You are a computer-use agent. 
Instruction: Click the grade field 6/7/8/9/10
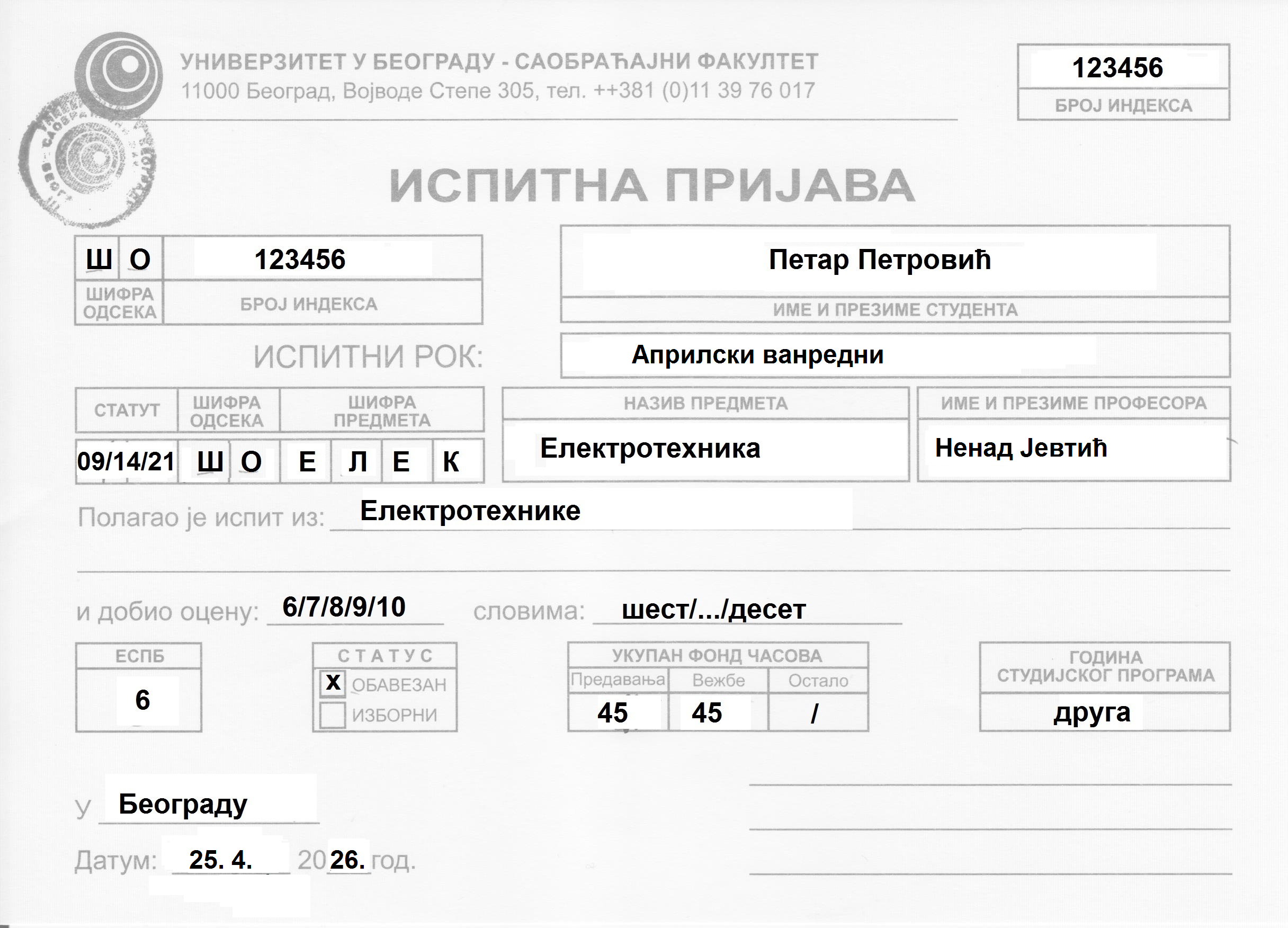pos(344,607)
